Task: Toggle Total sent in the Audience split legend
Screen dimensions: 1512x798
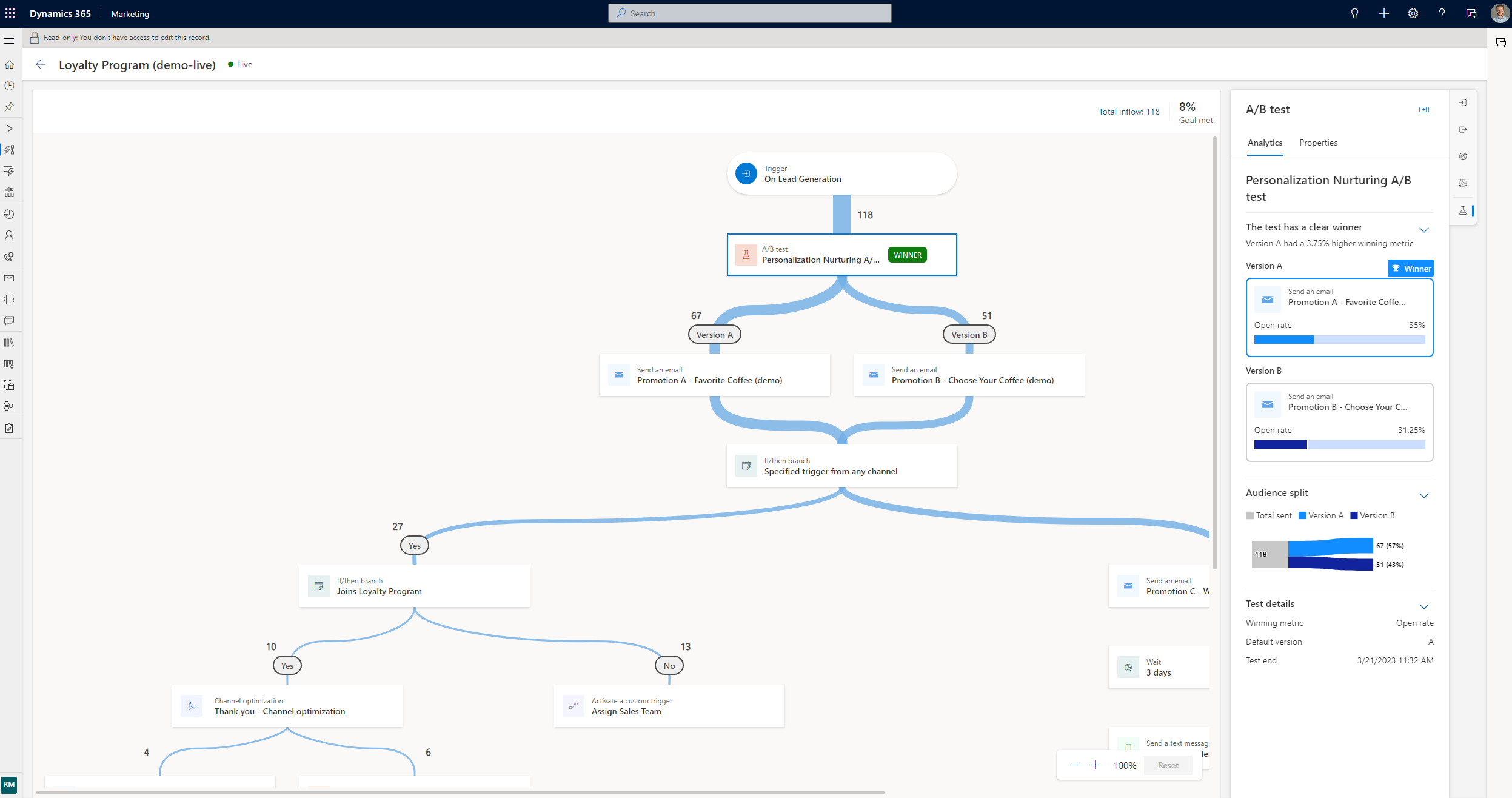Action: coord(1270,515)
